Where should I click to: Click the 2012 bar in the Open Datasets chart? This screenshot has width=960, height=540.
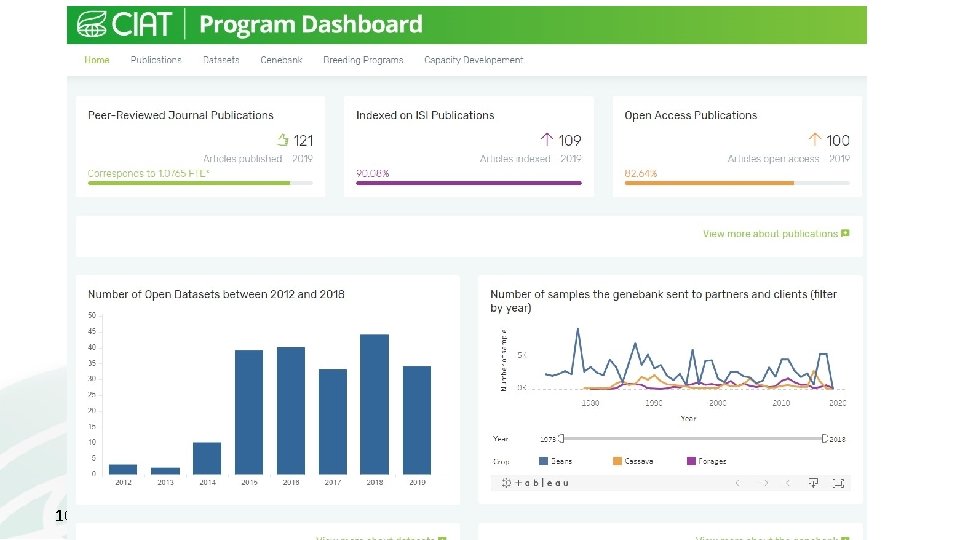123,470
